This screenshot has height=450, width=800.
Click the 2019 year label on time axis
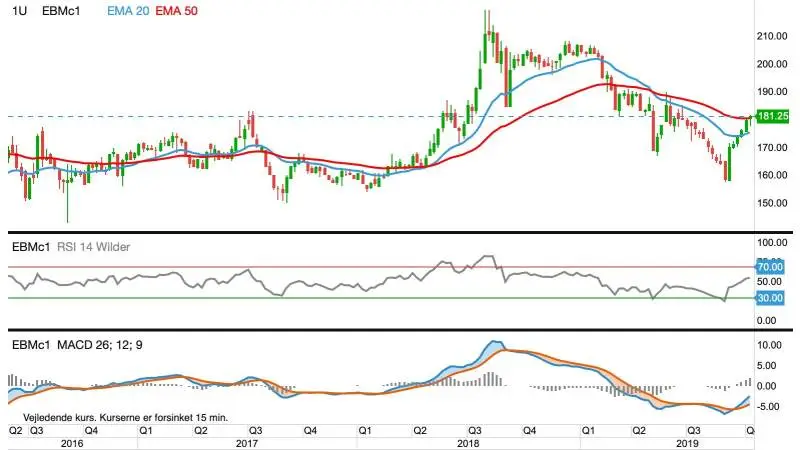pos(687,443)
